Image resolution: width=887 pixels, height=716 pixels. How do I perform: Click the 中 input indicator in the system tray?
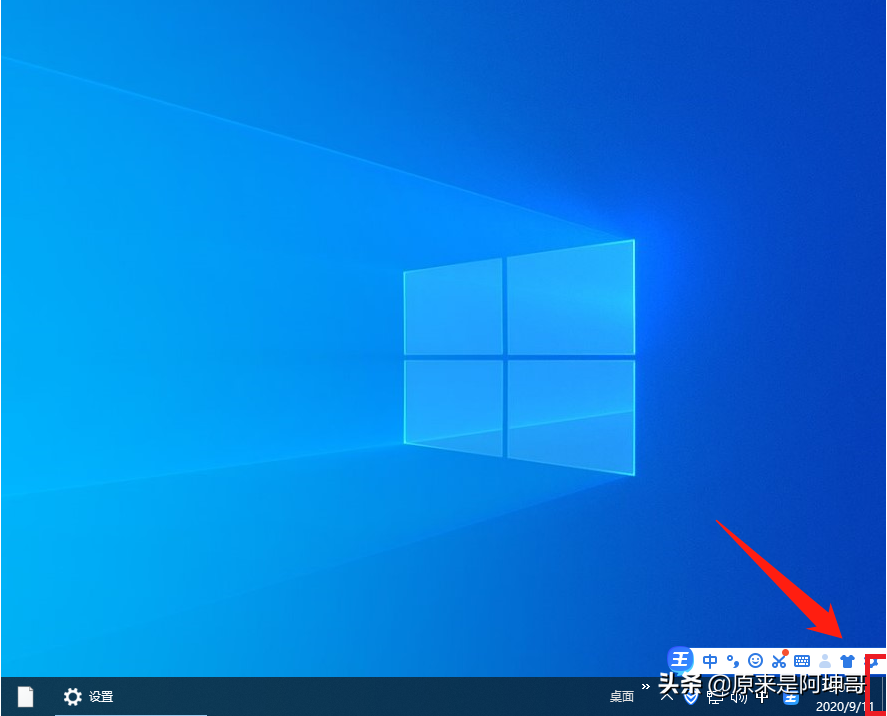tap(760, 697)
